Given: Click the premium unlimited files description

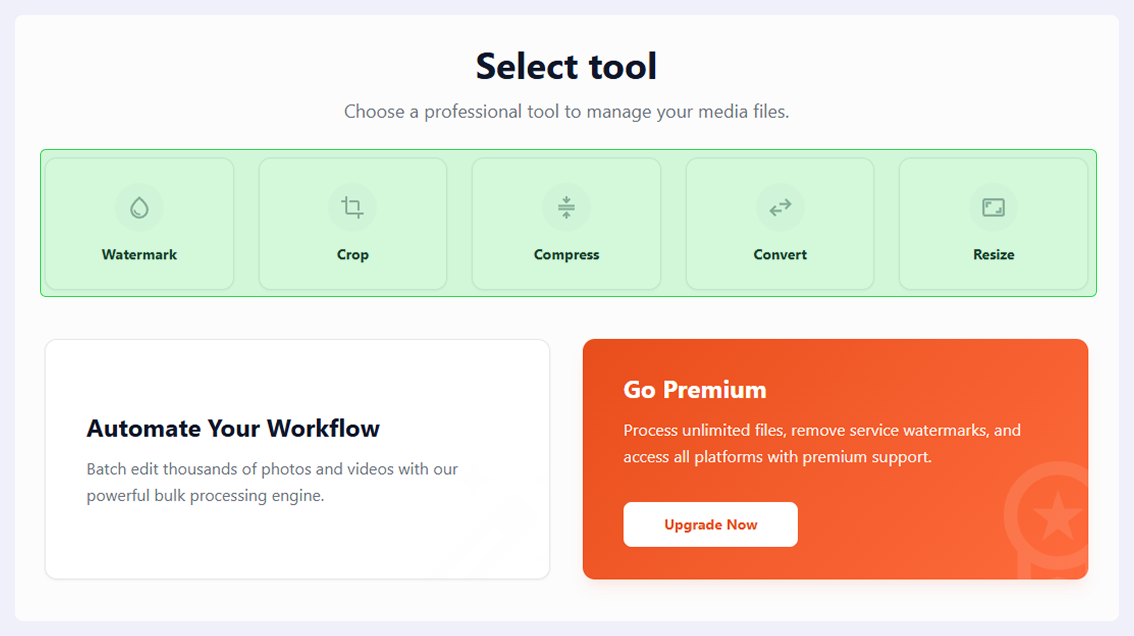Looking at the screenshot, I should [x=822, y=444].
